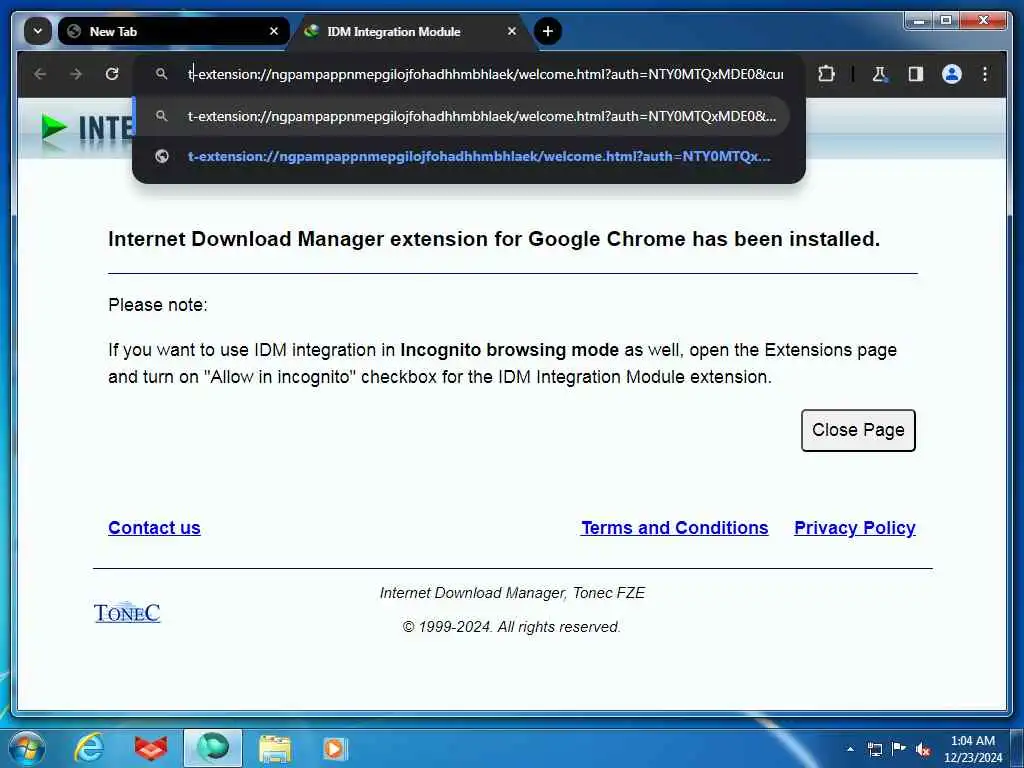This screenshot has height=768, width=1024.
Task: Open the profile avatar menu
Action: (x=952, y=74)
